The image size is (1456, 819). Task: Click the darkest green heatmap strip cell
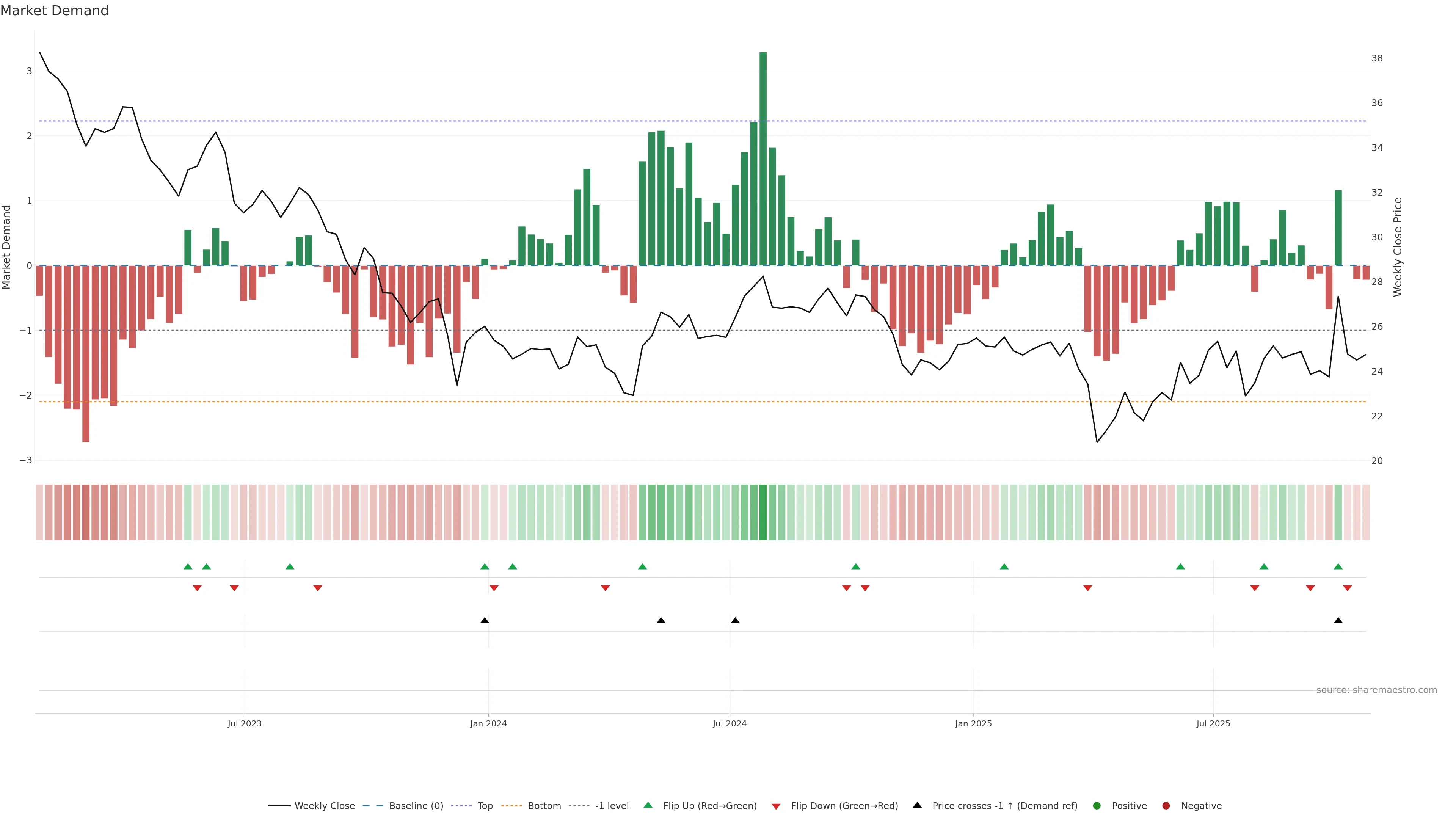tap(763, 512)
